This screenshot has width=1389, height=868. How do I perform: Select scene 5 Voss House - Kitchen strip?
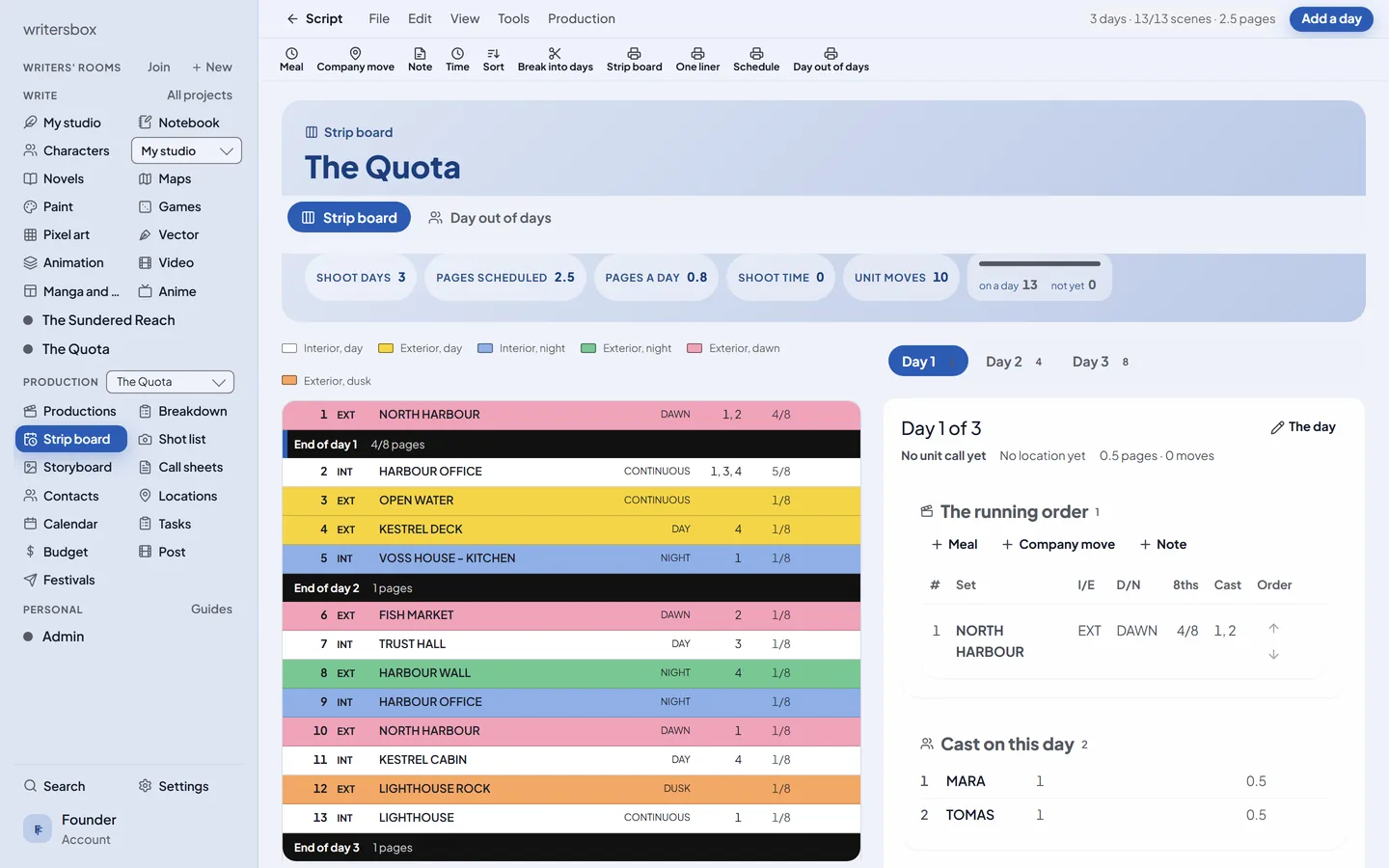[x=571, y=558]
